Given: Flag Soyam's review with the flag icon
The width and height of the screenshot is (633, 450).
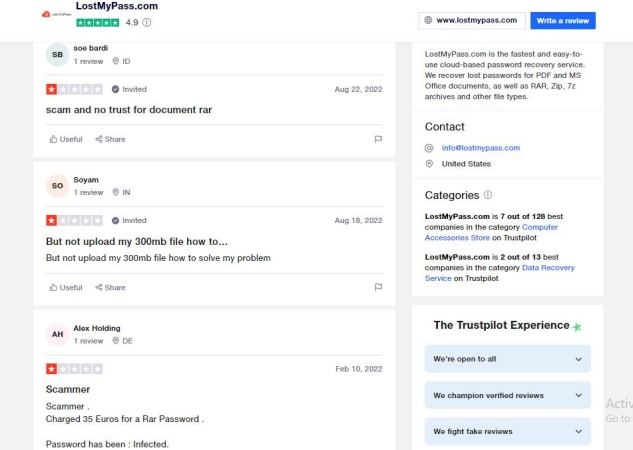Looking at the screenshot, I should click(378, 287).
